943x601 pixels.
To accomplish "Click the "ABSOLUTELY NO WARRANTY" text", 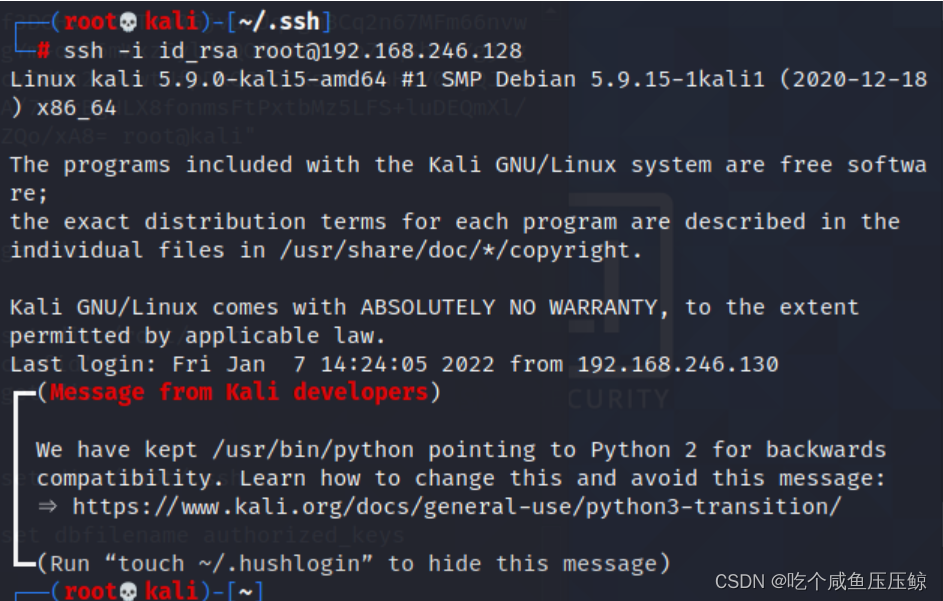I will pyautogui.click(x=507, y=307).
